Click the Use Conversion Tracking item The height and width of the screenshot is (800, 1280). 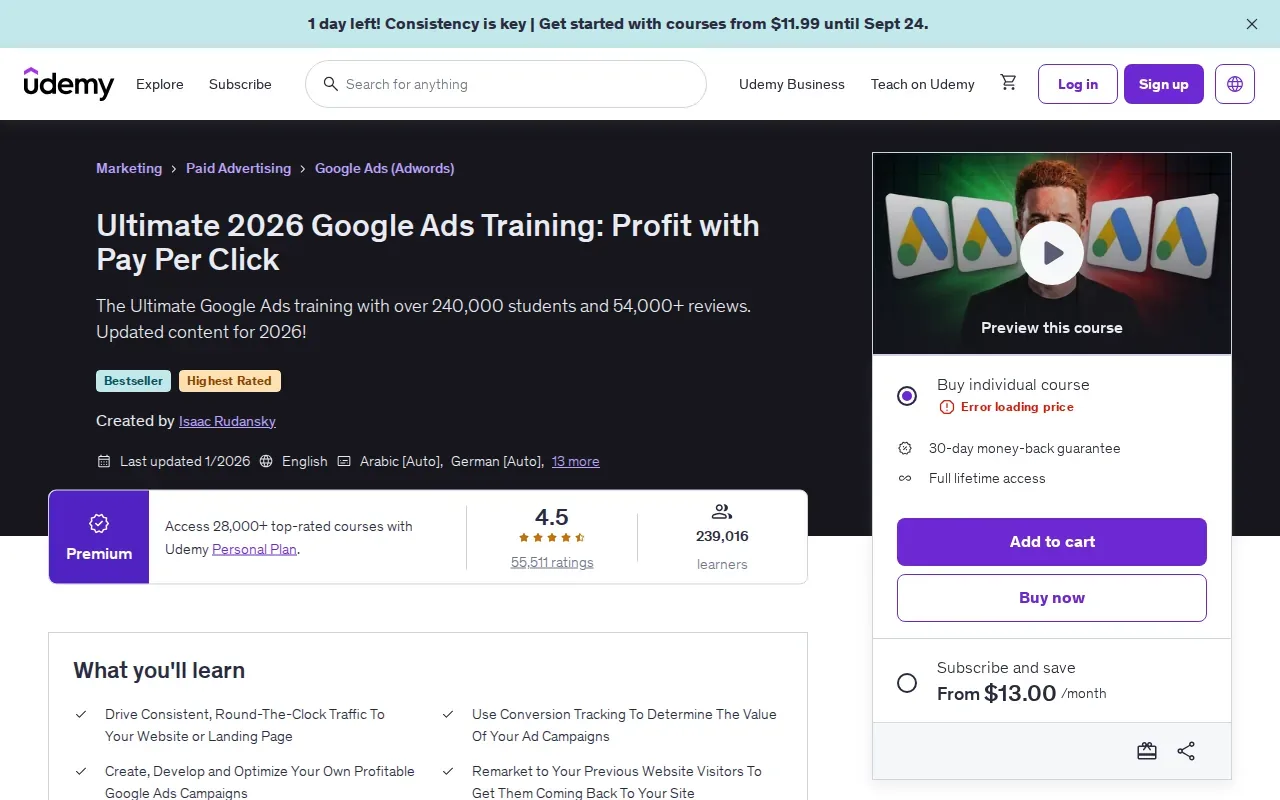coord(624,725)
